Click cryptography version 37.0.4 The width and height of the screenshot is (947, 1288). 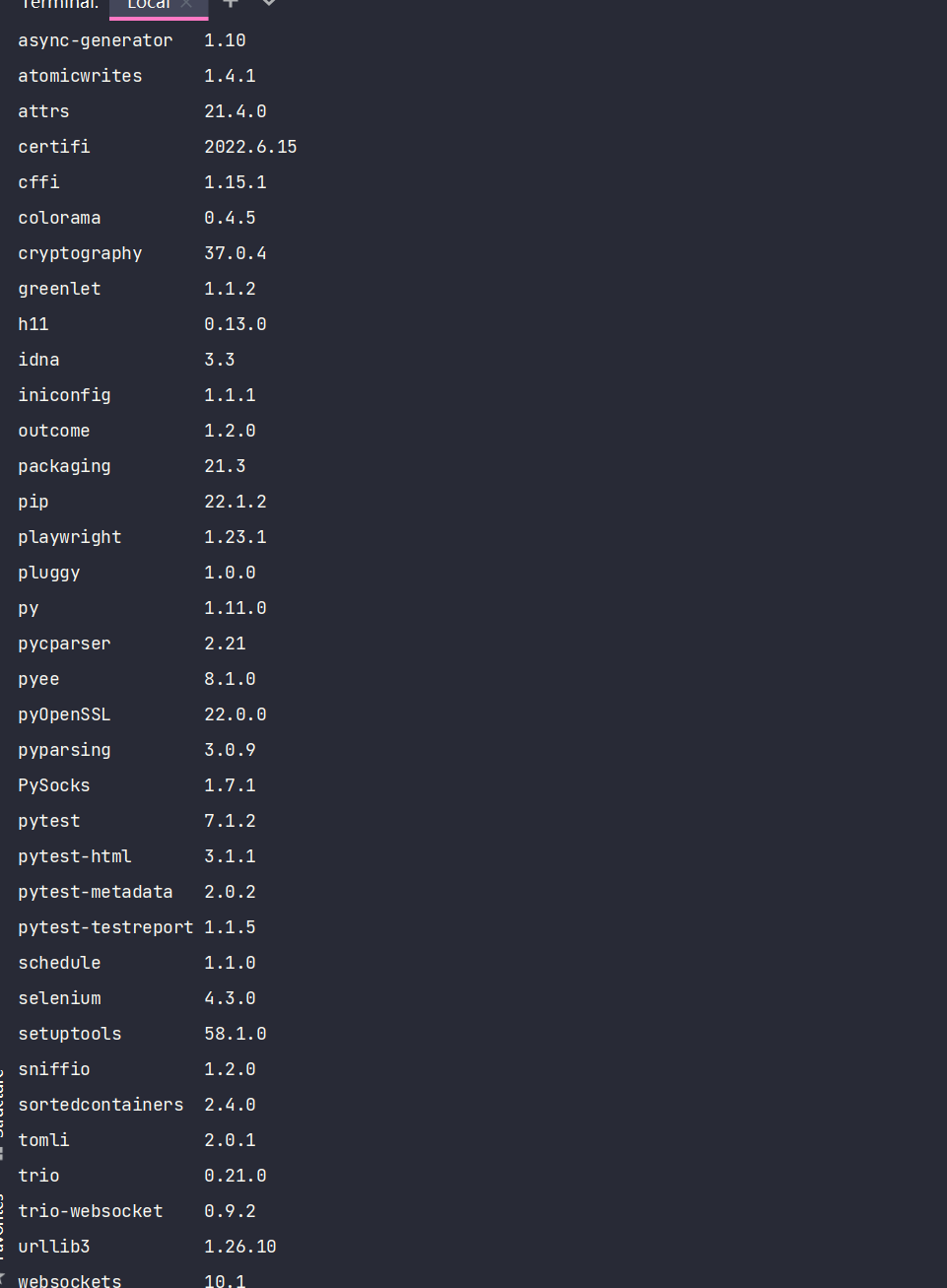click(x=236, y=253)
